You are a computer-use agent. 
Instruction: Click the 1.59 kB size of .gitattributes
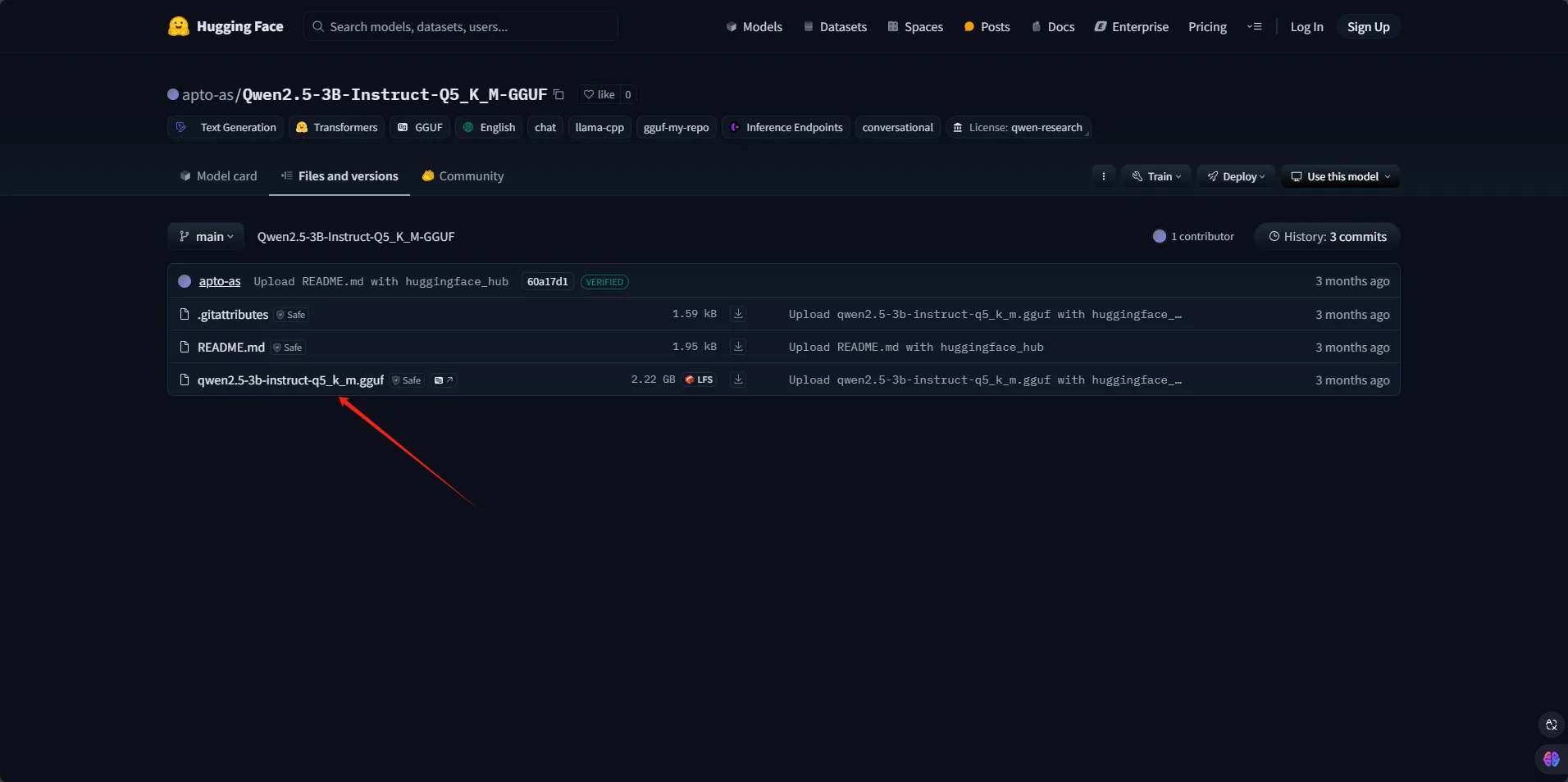tap(695, 314)
